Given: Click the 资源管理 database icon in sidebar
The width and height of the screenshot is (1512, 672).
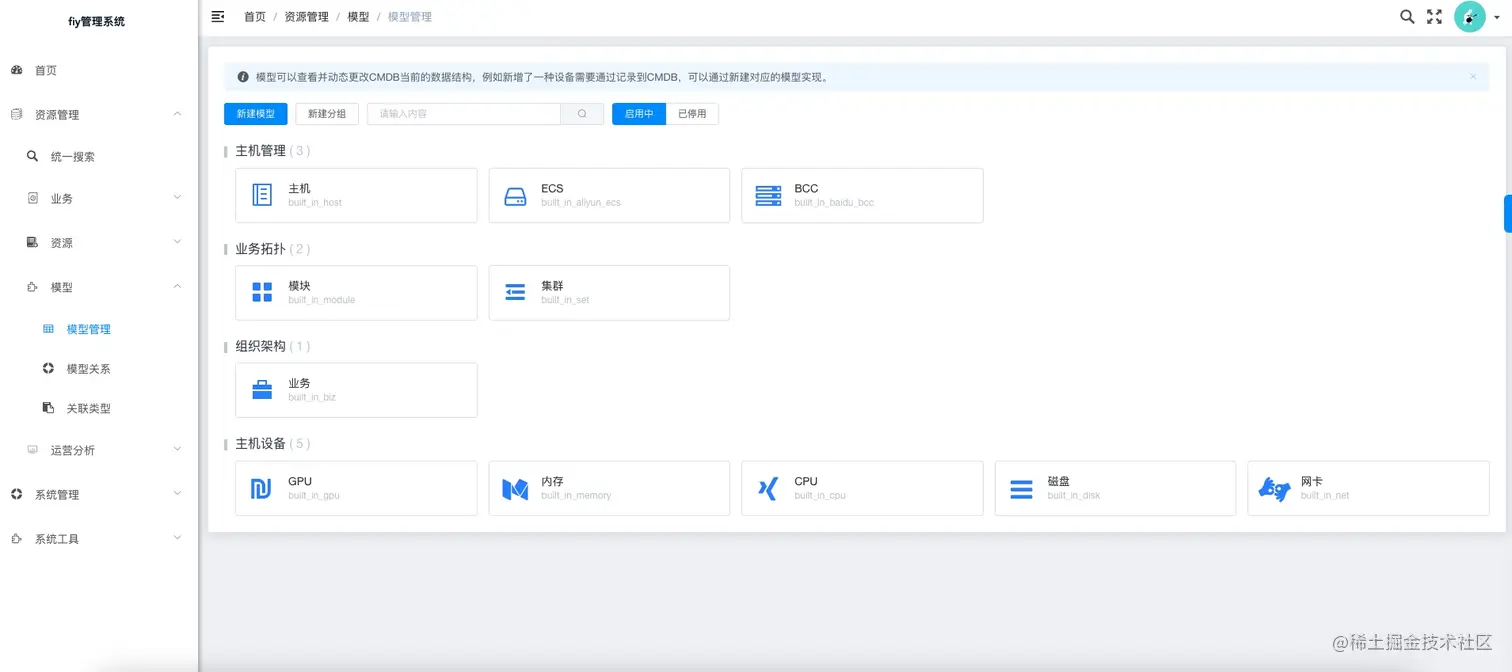Looking at the screenshot, I should (17, 115).
